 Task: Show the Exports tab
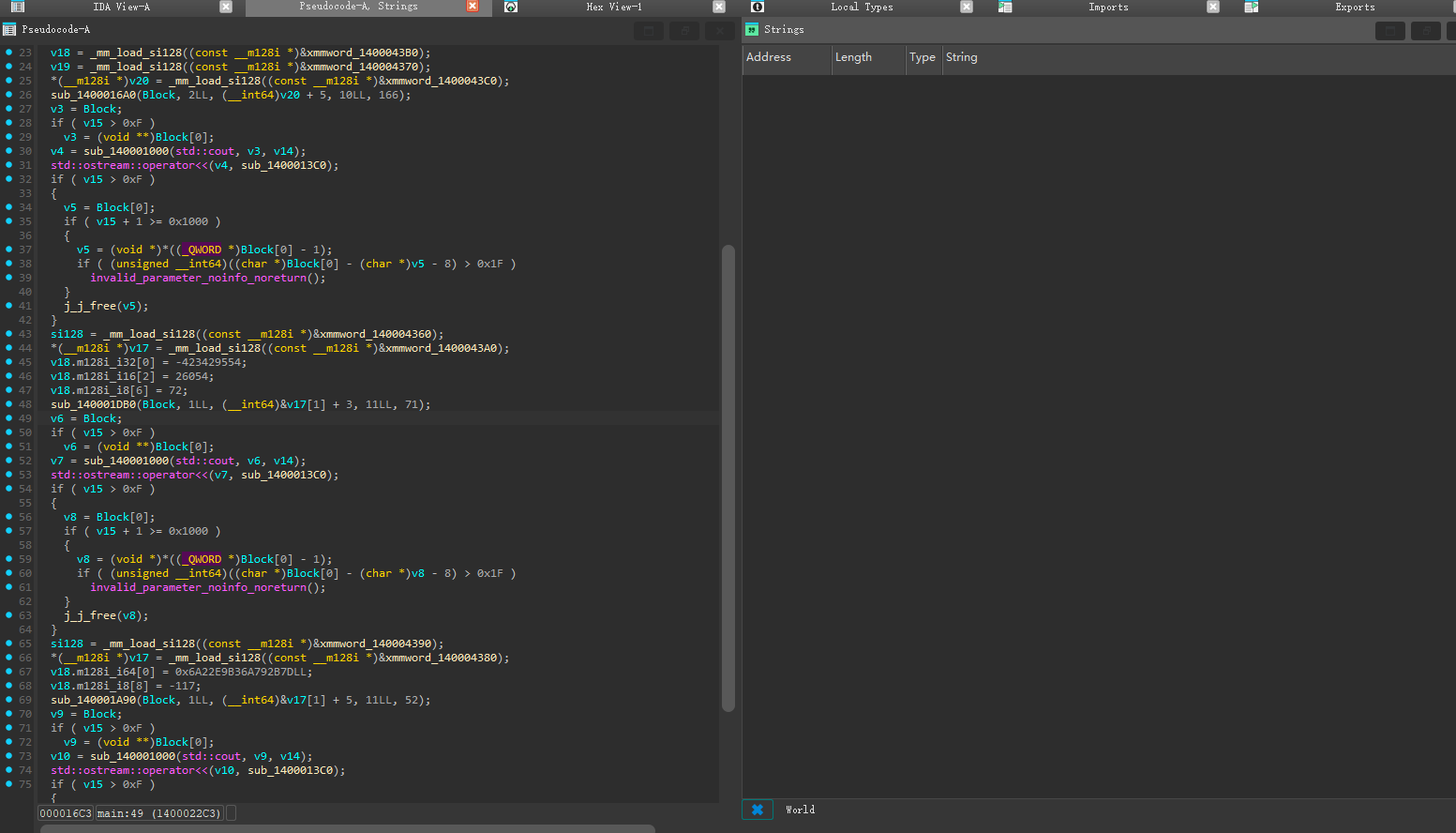pos(1355,7)
